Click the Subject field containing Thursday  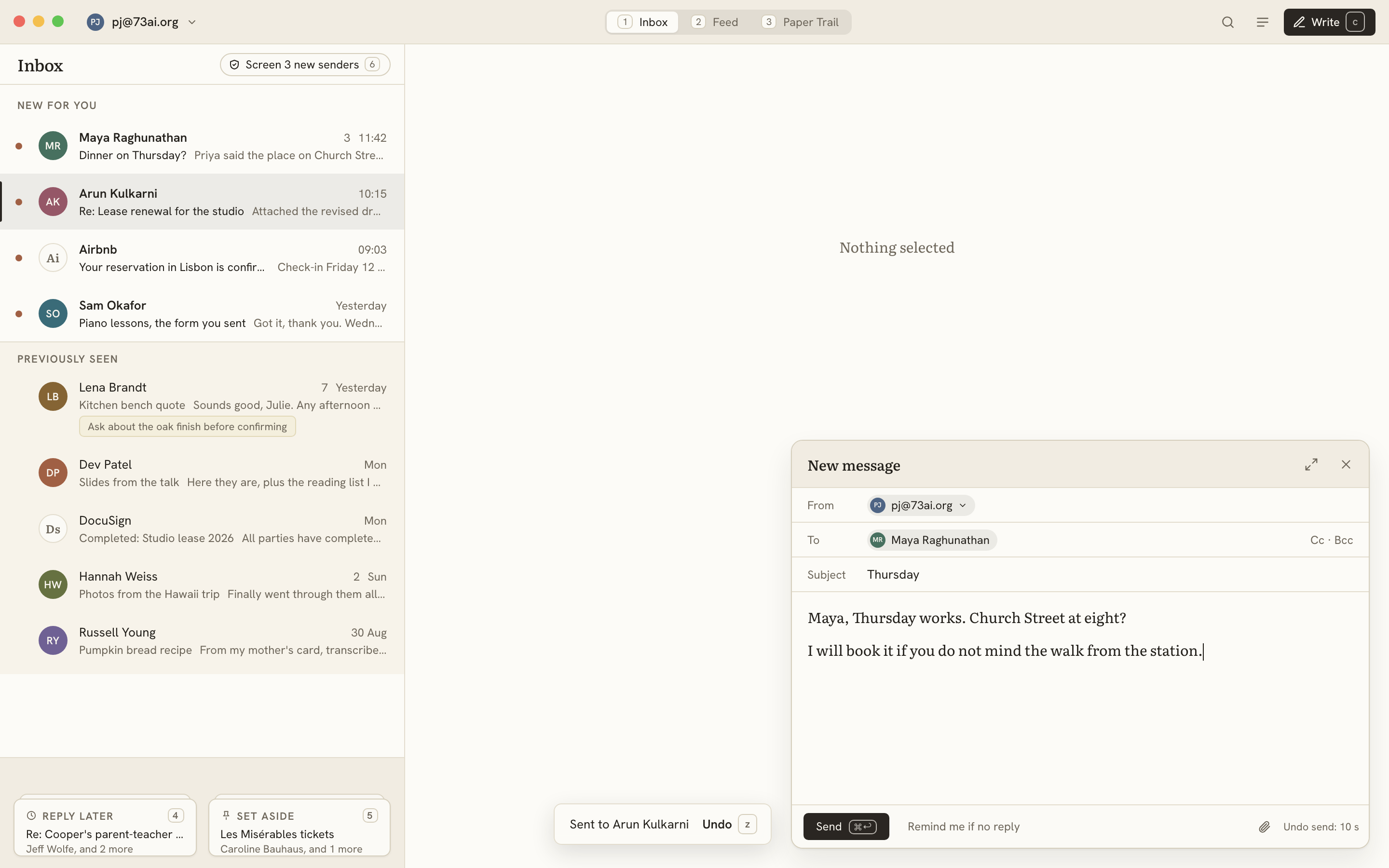[1080, 575]
